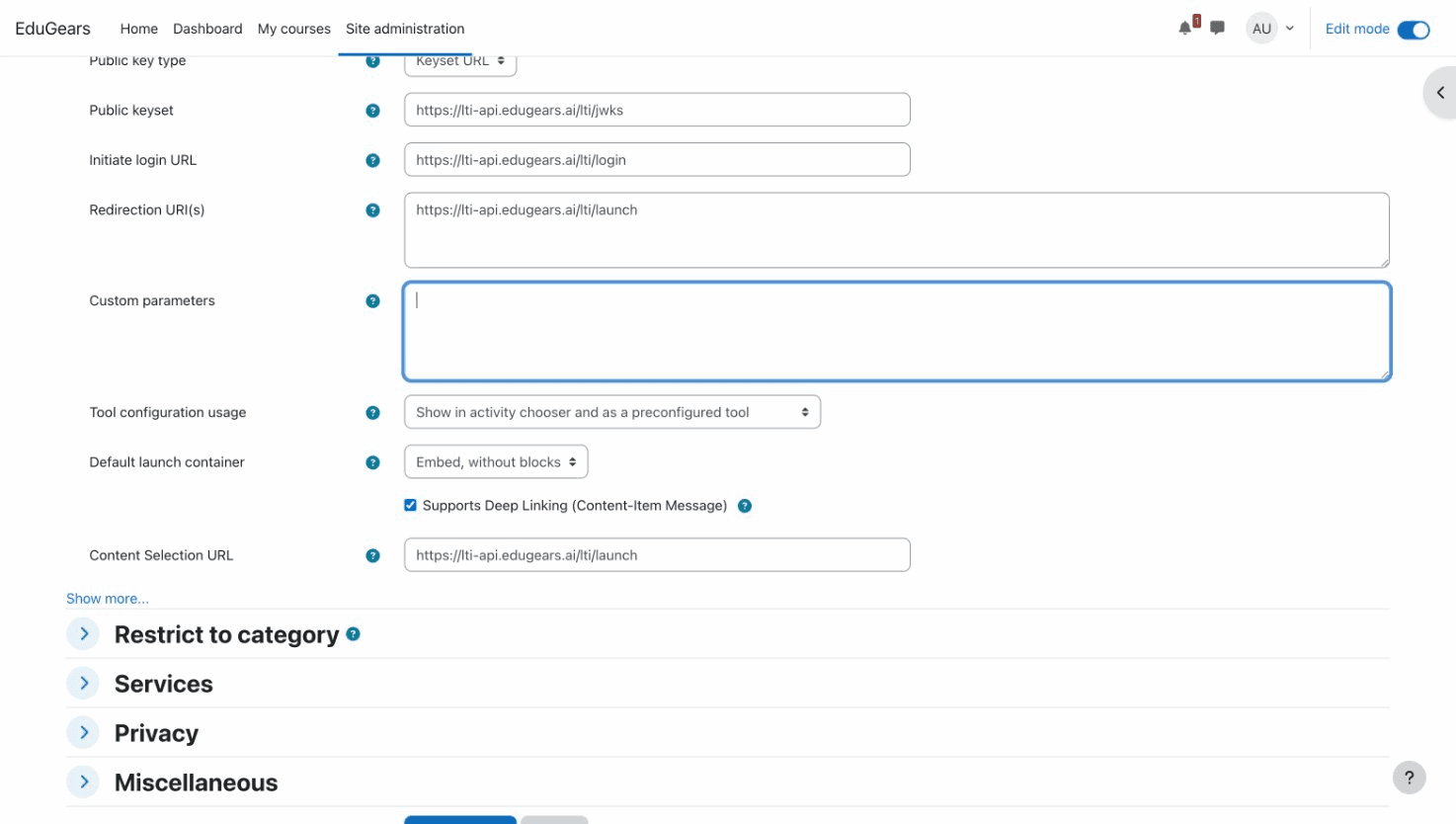Open the messages panel

(x=1216, y=28)
